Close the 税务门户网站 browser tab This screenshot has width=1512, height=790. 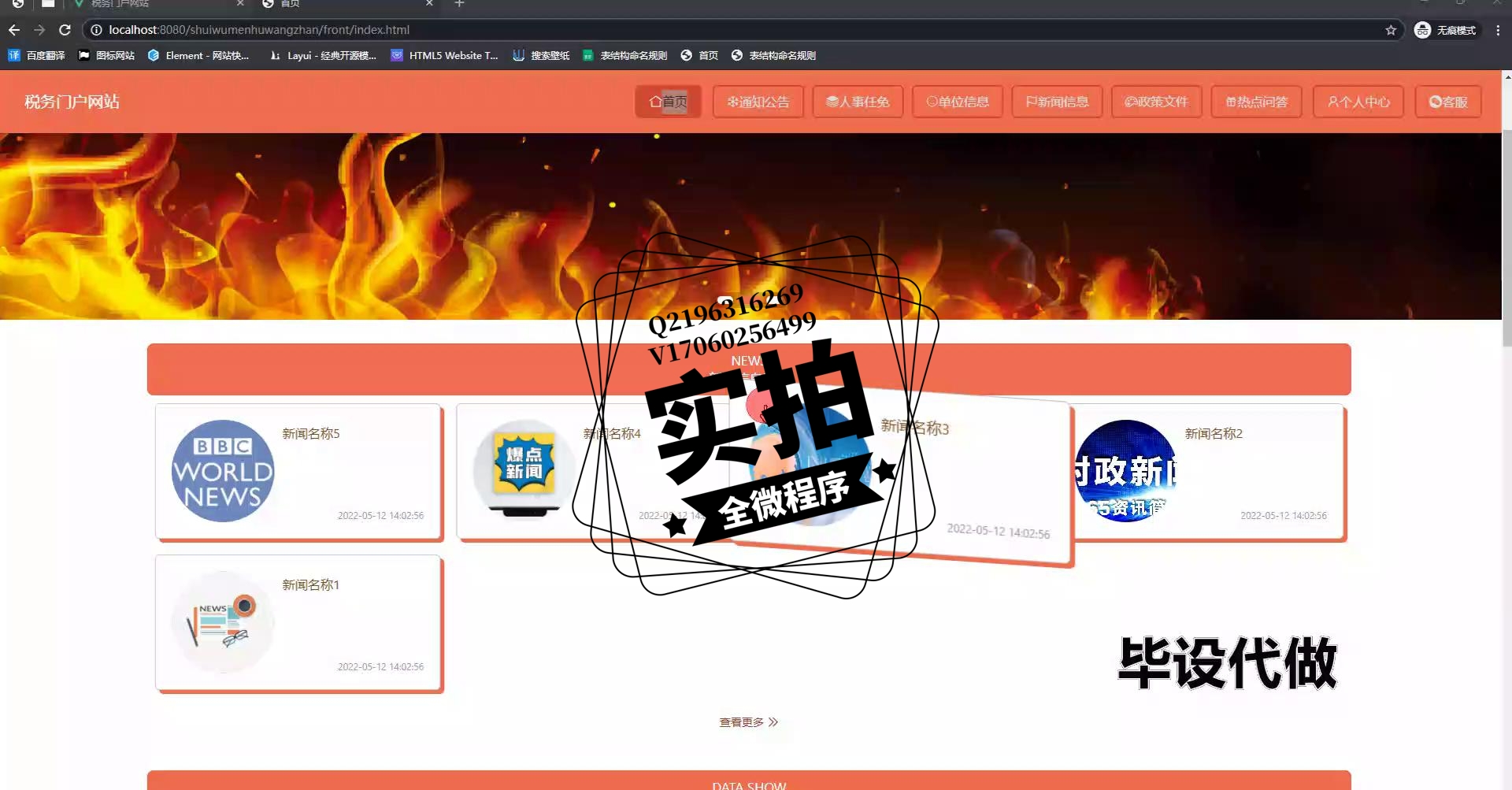coord(240,4)
